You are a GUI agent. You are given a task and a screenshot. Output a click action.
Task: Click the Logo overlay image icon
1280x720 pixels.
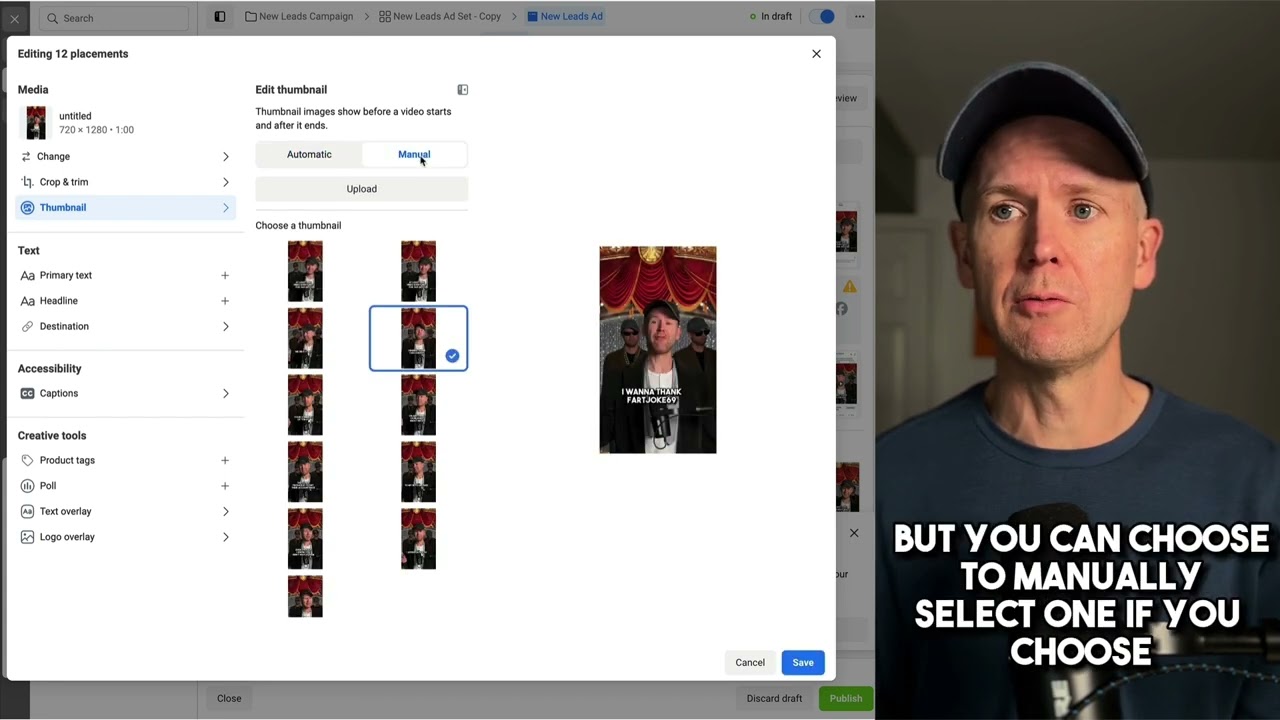point(27,537)
